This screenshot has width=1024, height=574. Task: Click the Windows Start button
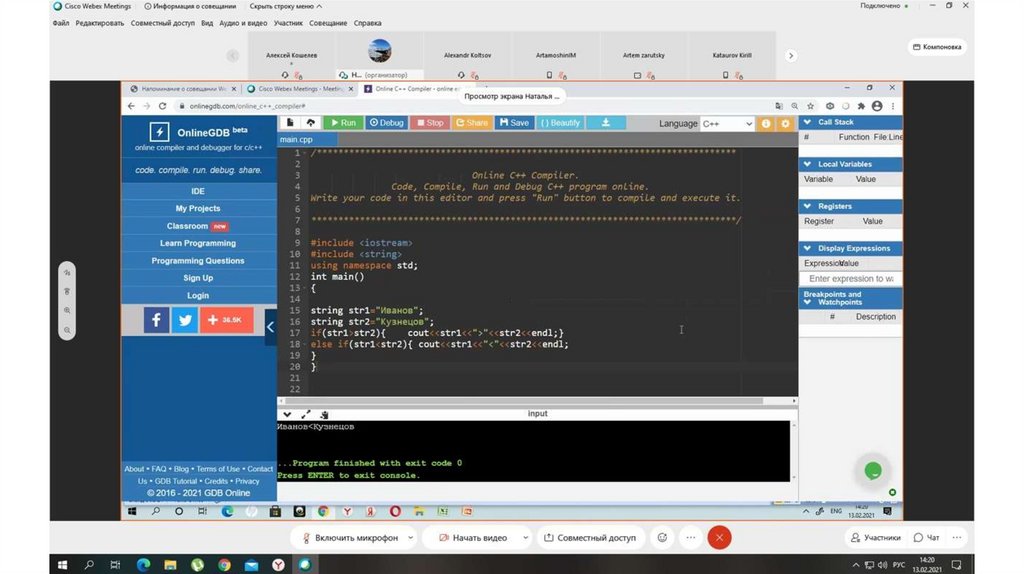(x=63, y=565)
